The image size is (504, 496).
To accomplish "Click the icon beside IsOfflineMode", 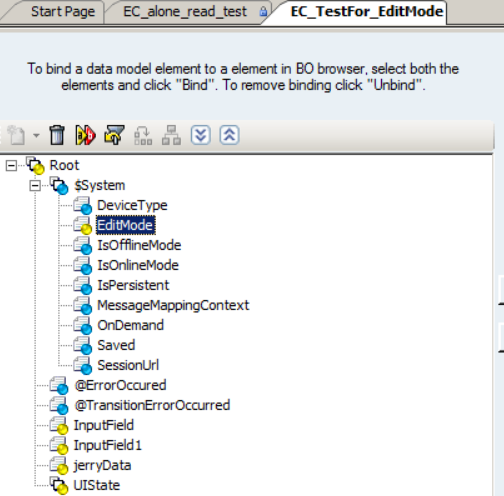I will pos(82,246).
